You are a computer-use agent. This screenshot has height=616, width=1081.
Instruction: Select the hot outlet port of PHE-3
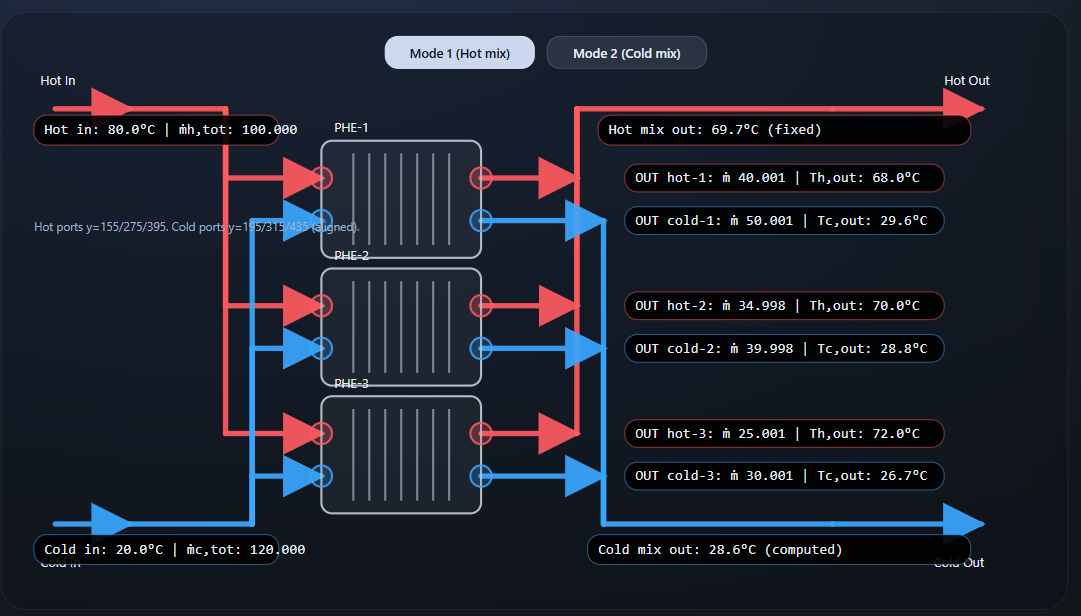[481, 433]
